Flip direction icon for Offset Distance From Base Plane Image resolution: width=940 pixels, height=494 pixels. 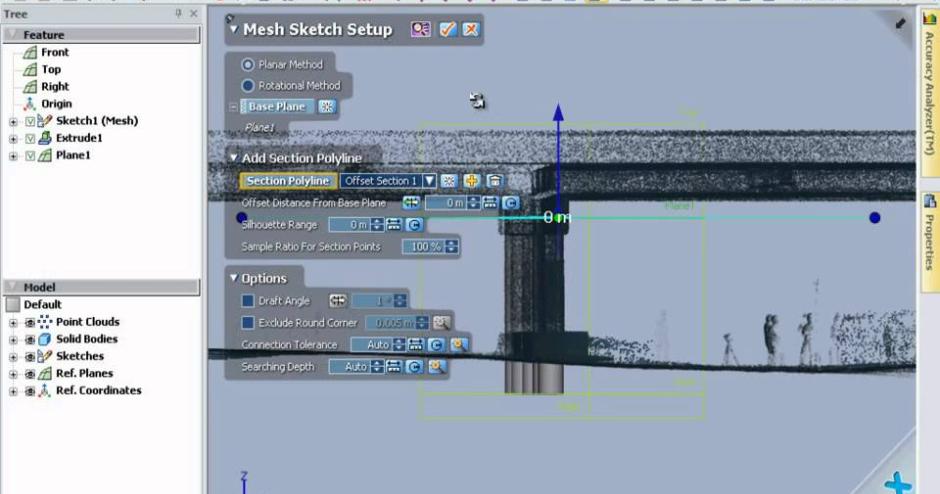[x=411, y=203]
